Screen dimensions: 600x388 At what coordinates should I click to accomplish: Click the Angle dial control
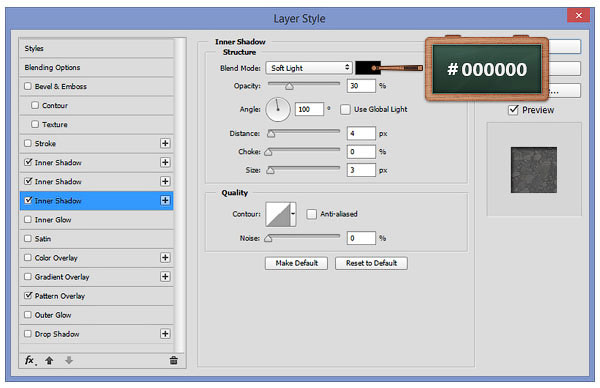pyautogui.click(x=278, y=110)
